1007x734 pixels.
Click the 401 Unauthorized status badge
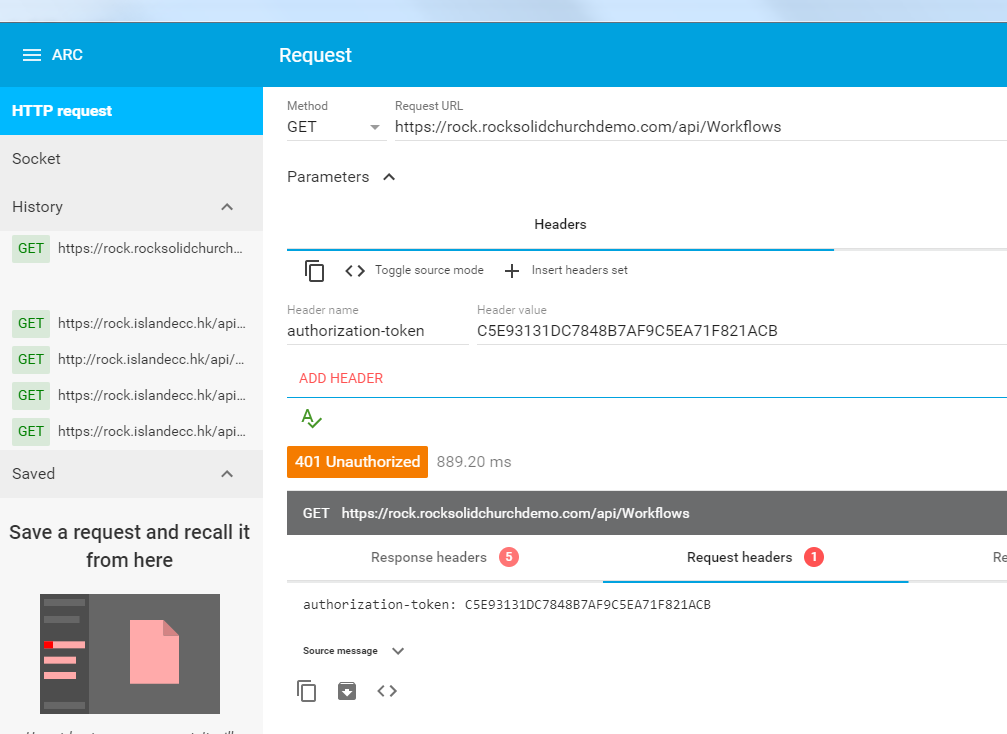pyautogui.click(x=357, y=462)
